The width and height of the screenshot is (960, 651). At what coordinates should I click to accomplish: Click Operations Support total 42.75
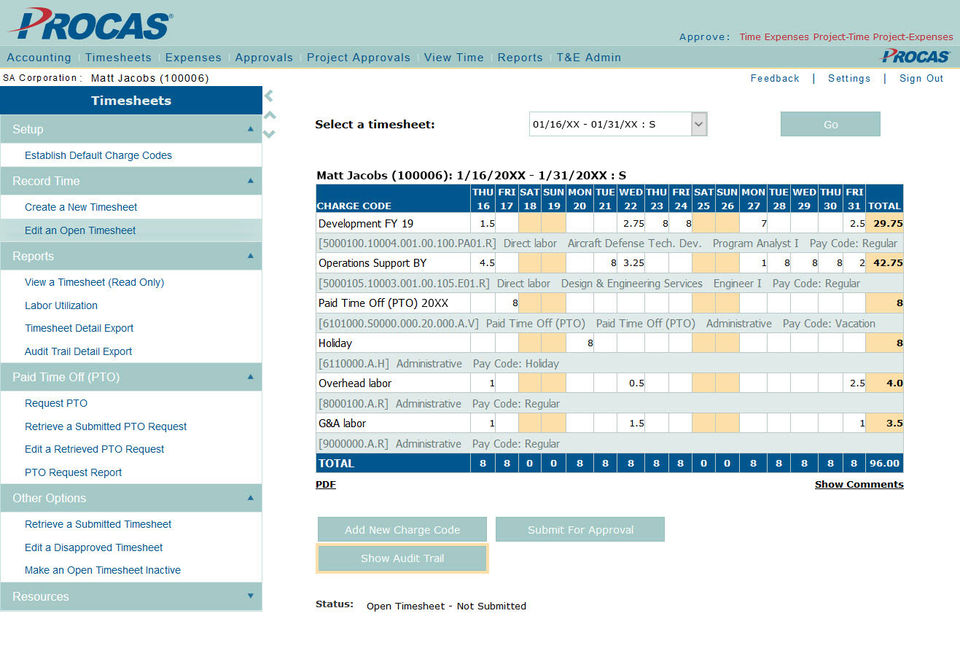click(885, 263)
